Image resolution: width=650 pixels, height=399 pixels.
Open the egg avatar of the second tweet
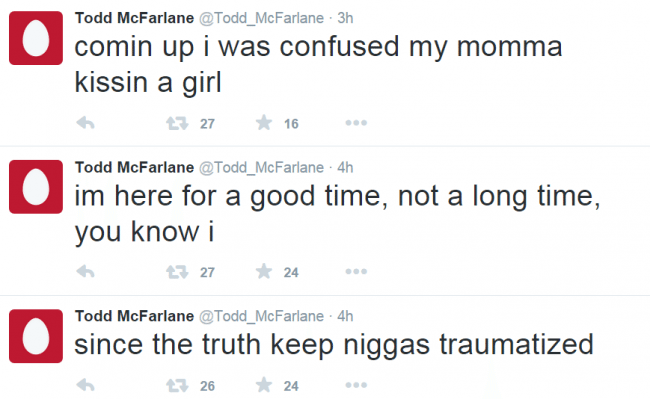pyautogui.click(x=36, y=187)
